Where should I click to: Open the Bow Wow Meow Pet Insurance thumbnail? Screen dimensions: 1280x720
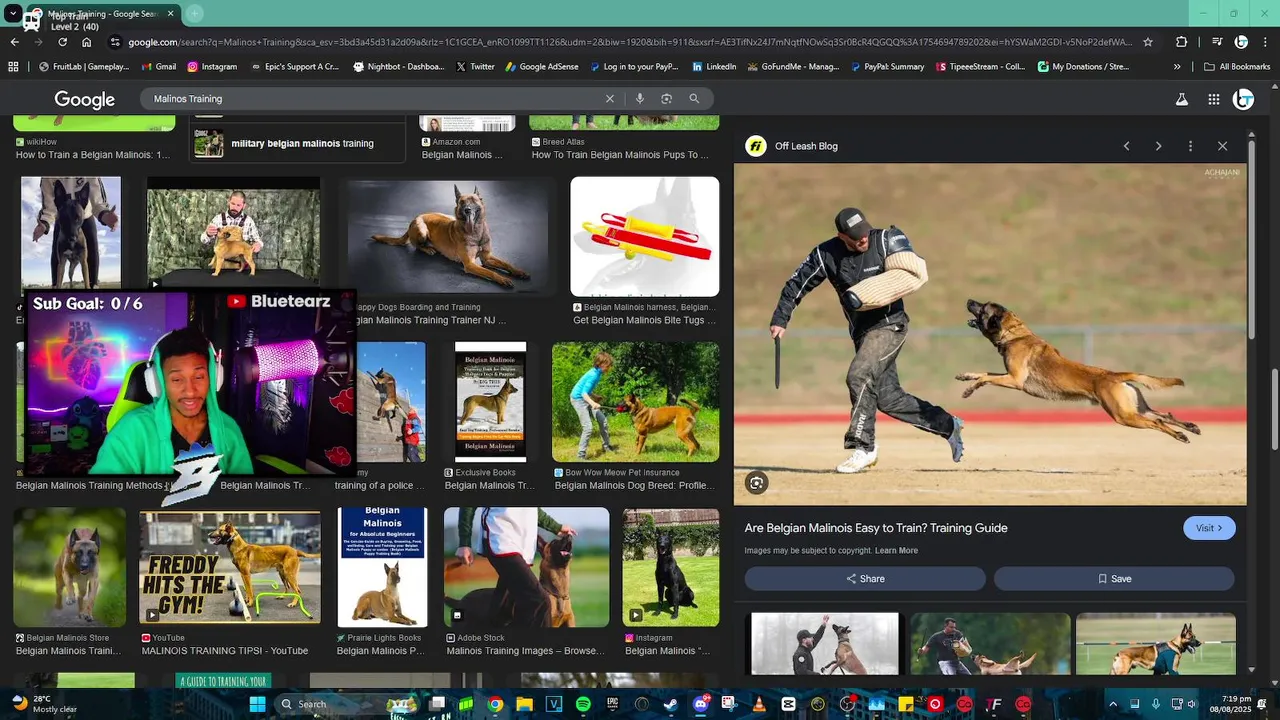click(635, 402)
